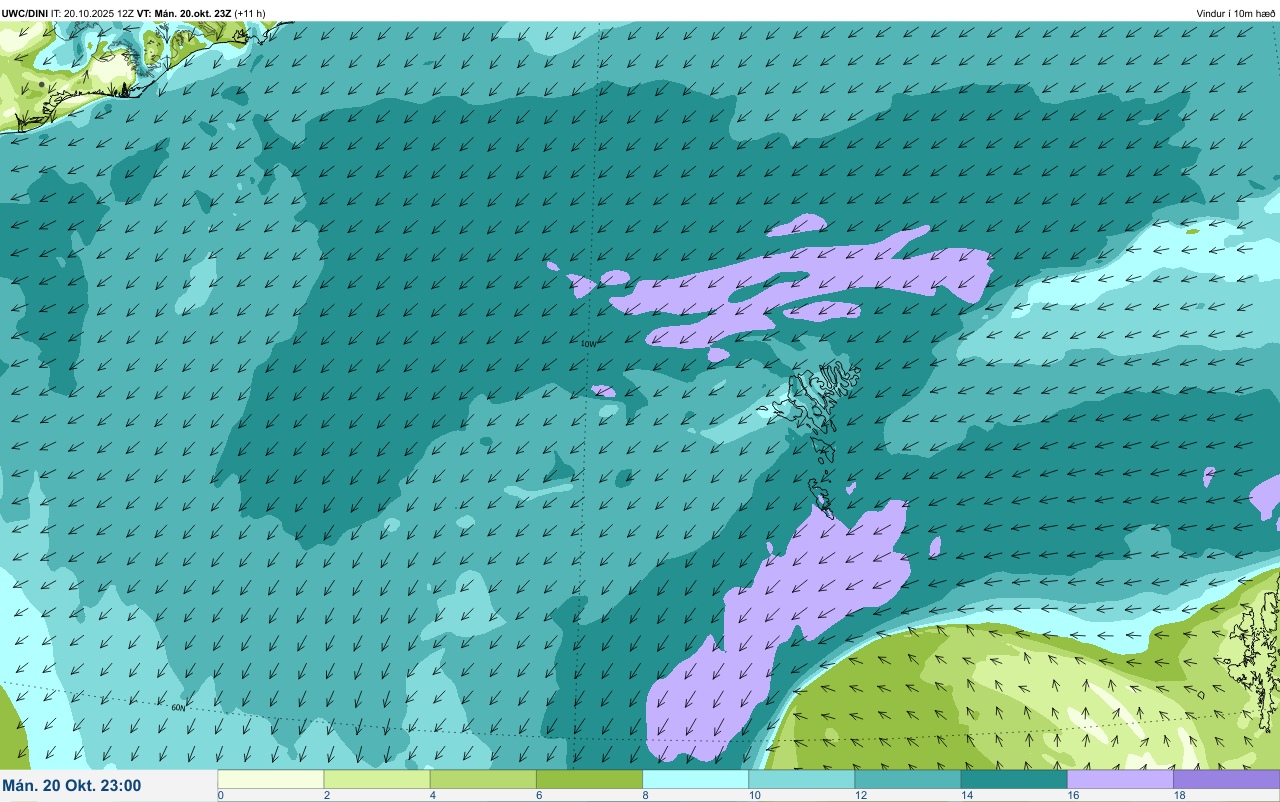The width and height of the screenshot is (1280, 802).
Task: Click the legend value "4"
Action: pyautogui.click(x=431, y=796)
